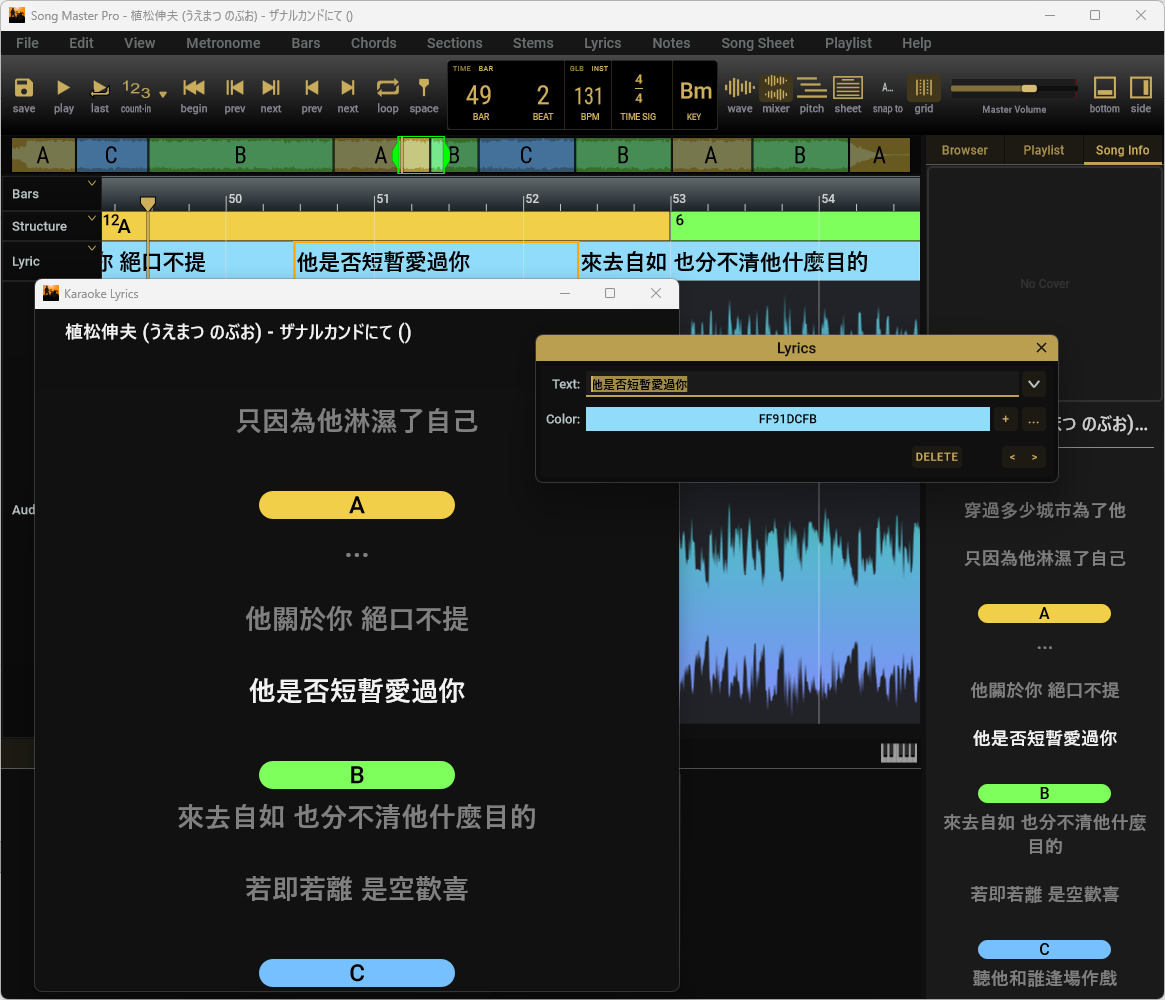Expand the Lyrics text dropdown arrow

click(1033, 384)
